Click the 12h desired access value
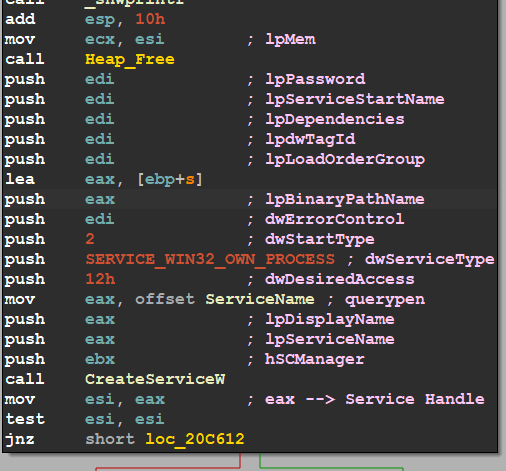This screenshot has height=471, width=506. pyautogui.click(x=100, y=279)
